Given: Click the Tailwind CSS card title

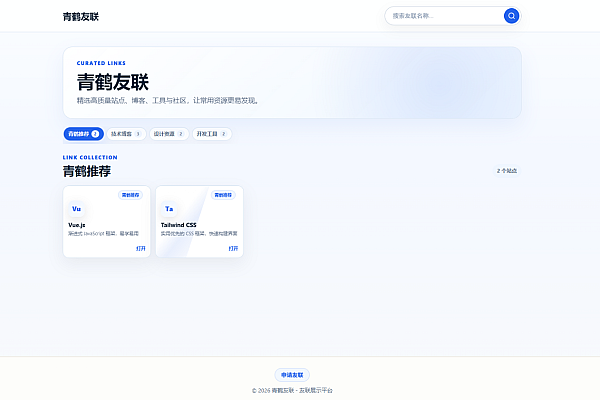Looking at the screenshot, I should click(x=178, y=225).
